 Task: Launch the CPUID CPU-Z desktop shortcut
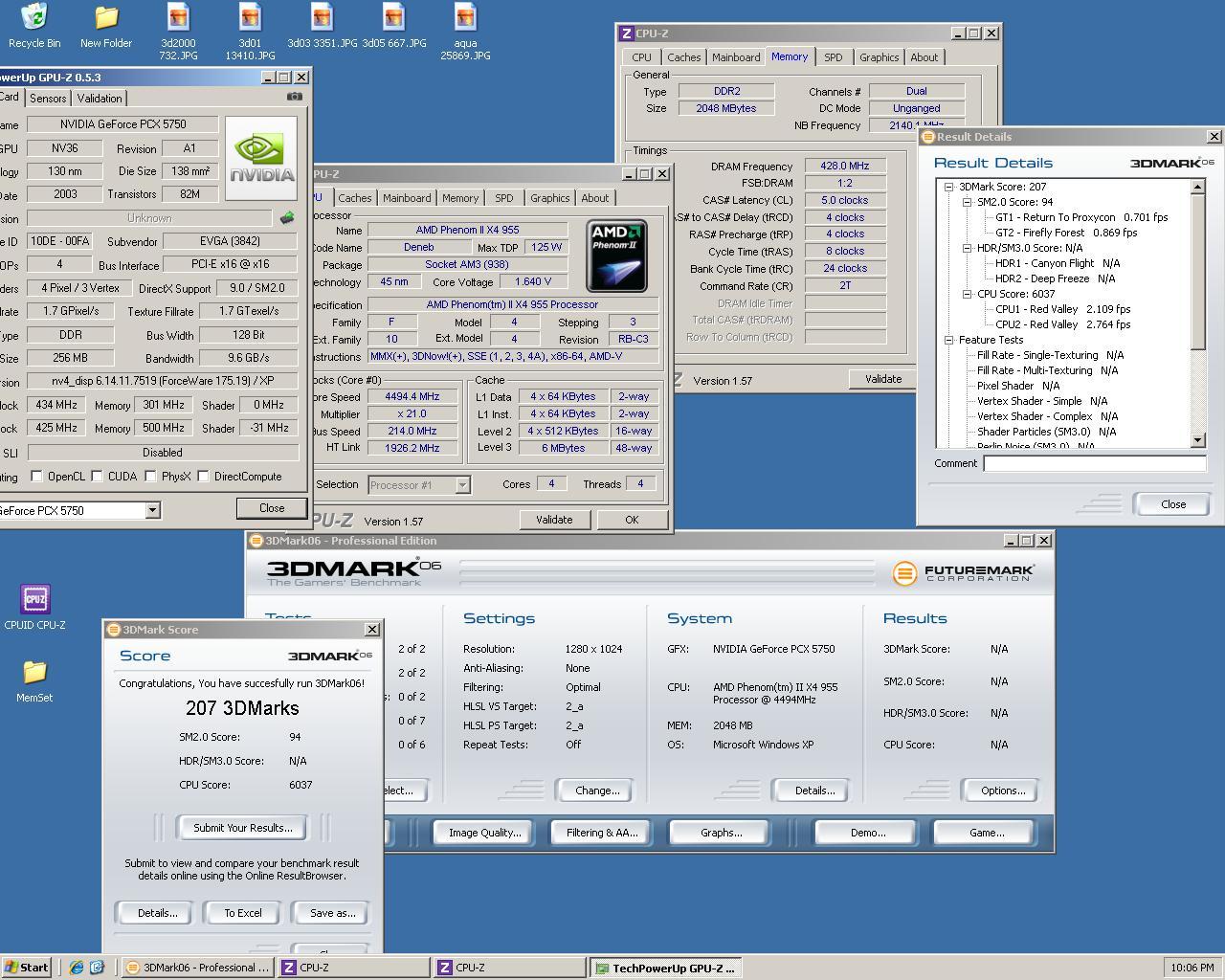[x=34, y=608]
